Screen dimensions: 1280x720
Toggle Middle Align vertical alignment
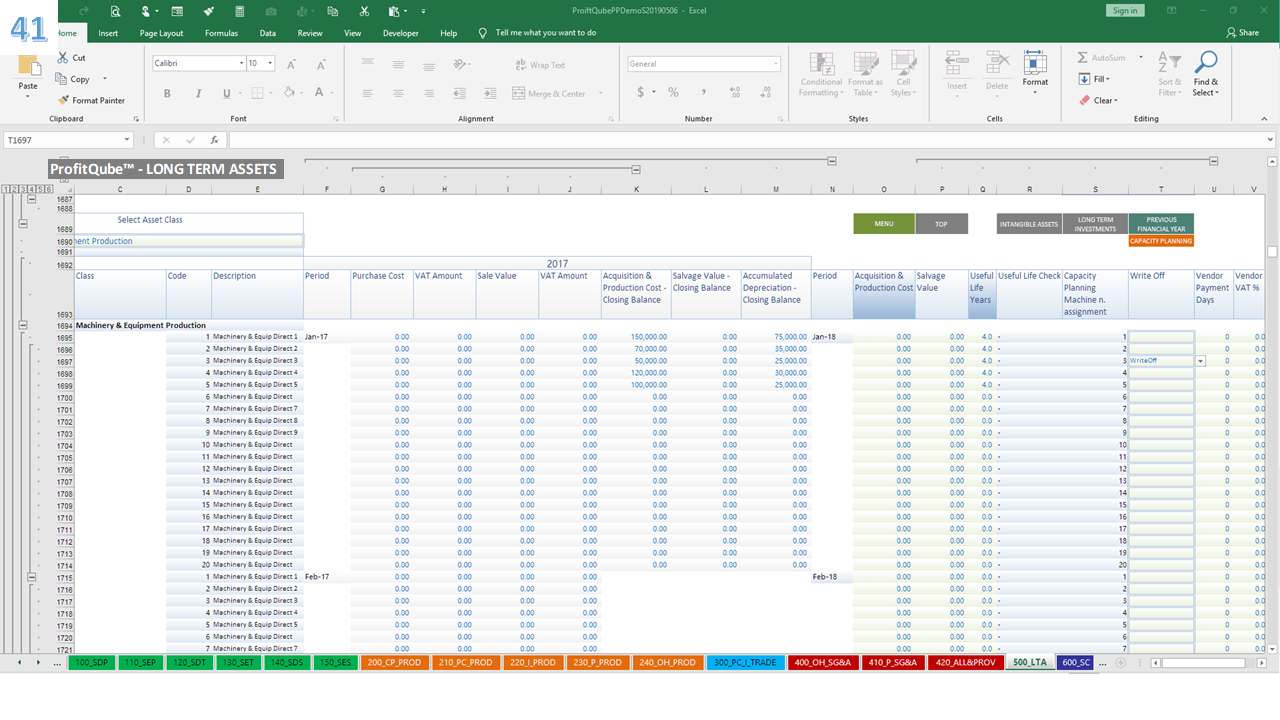tap(398, 64)
